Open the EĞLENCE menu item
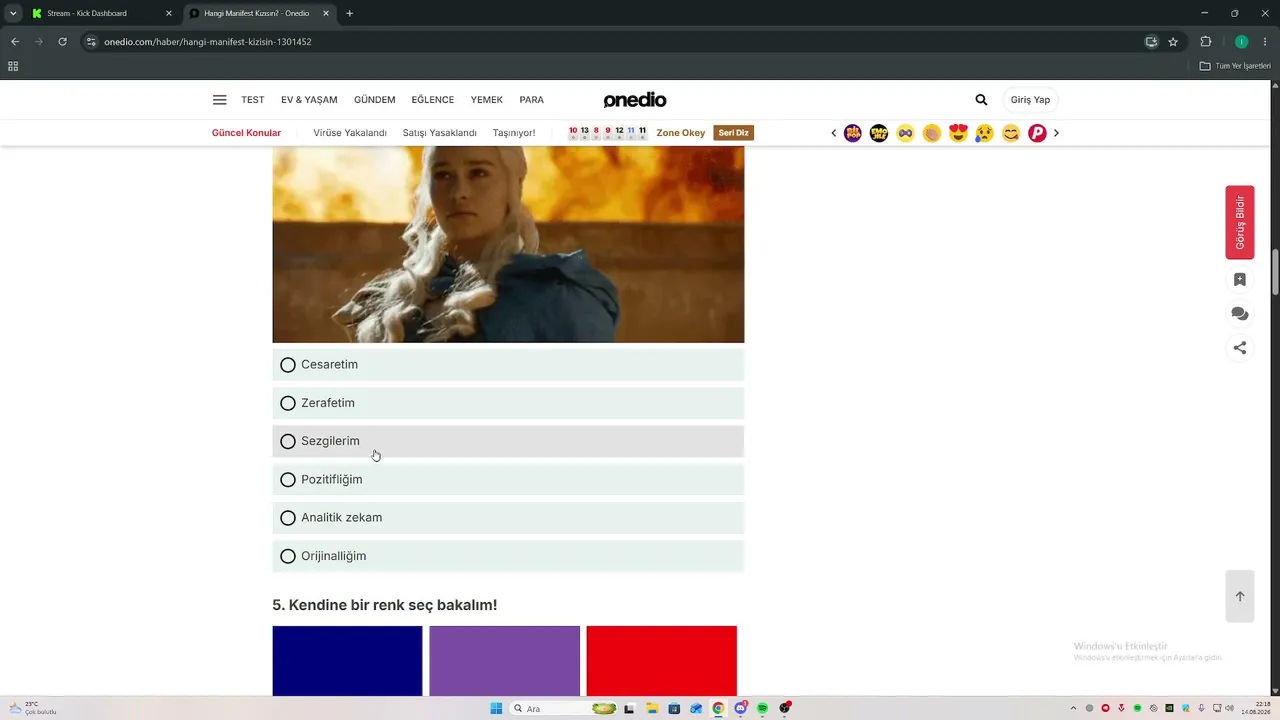Viewport: 1280px width, 720px height. point(433,100)
